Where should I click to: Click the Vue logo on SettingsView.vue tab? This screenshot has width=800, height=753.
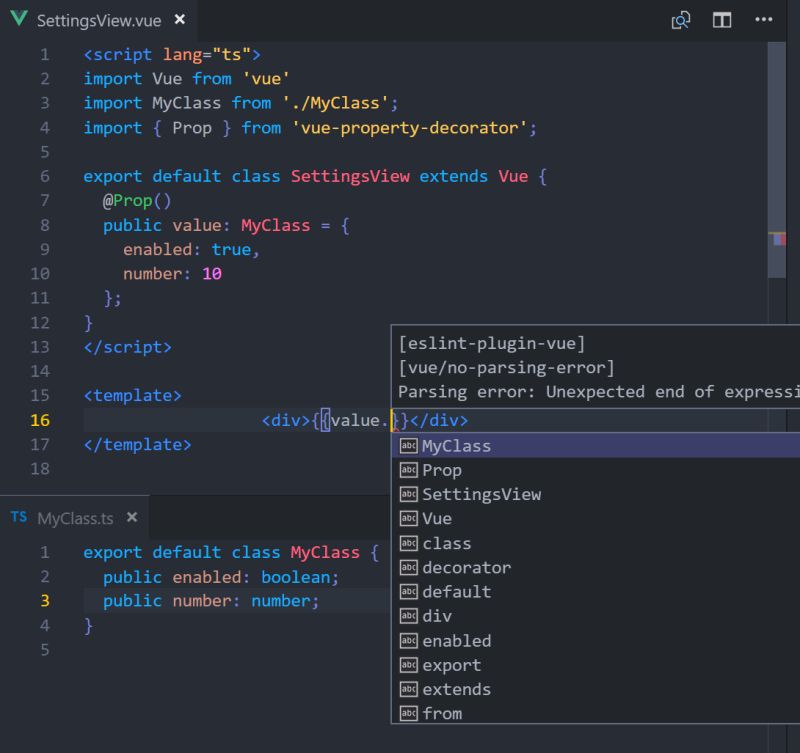[21, 17]
